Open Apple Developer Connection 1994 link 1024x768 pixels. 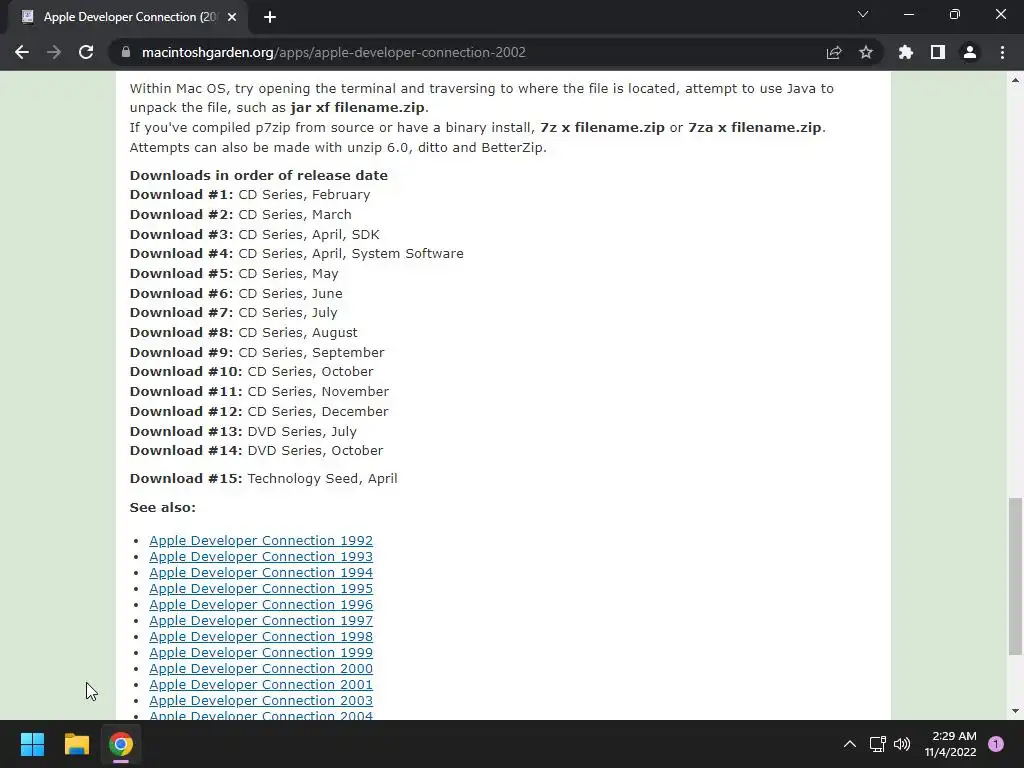tap(261, 573)
